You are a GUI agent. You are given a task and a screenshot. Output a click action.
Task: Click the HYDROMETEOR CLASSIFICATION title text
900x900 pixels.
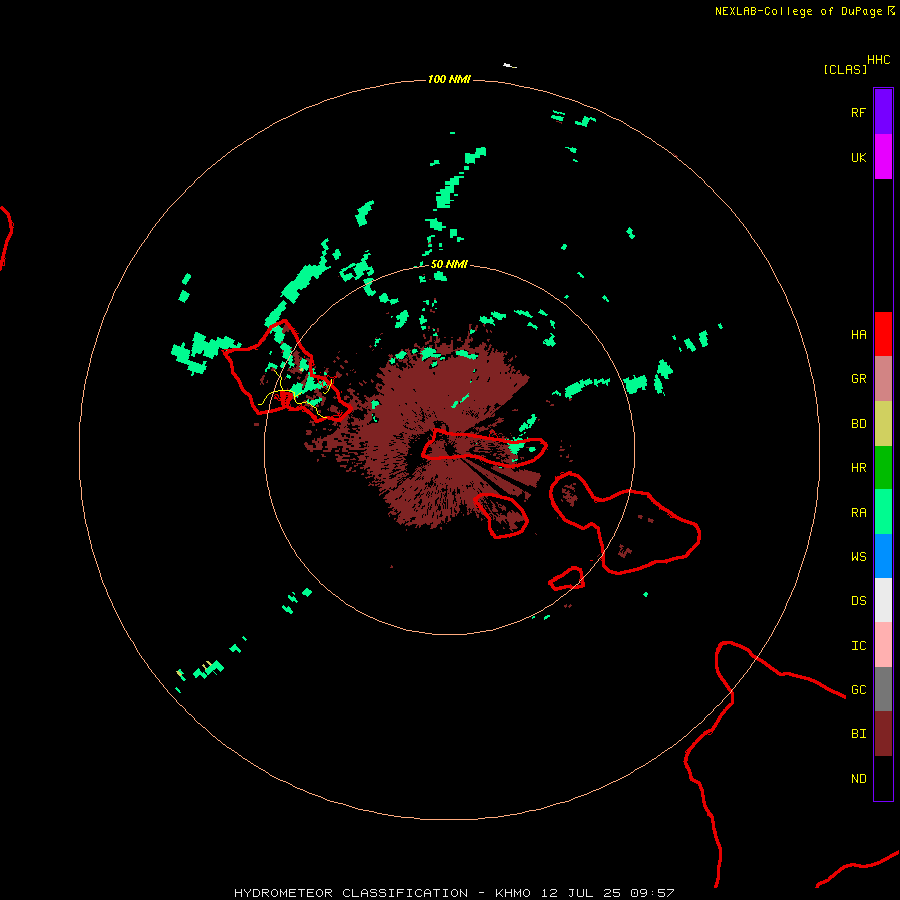coord(351,893)
